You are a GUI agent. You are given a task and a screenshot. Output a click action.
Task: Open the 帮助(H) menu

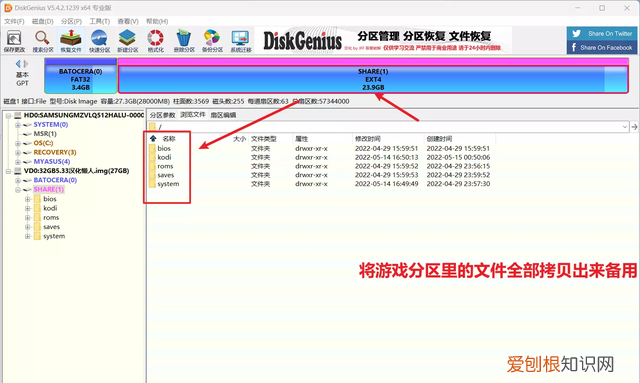tap(157, 21)
